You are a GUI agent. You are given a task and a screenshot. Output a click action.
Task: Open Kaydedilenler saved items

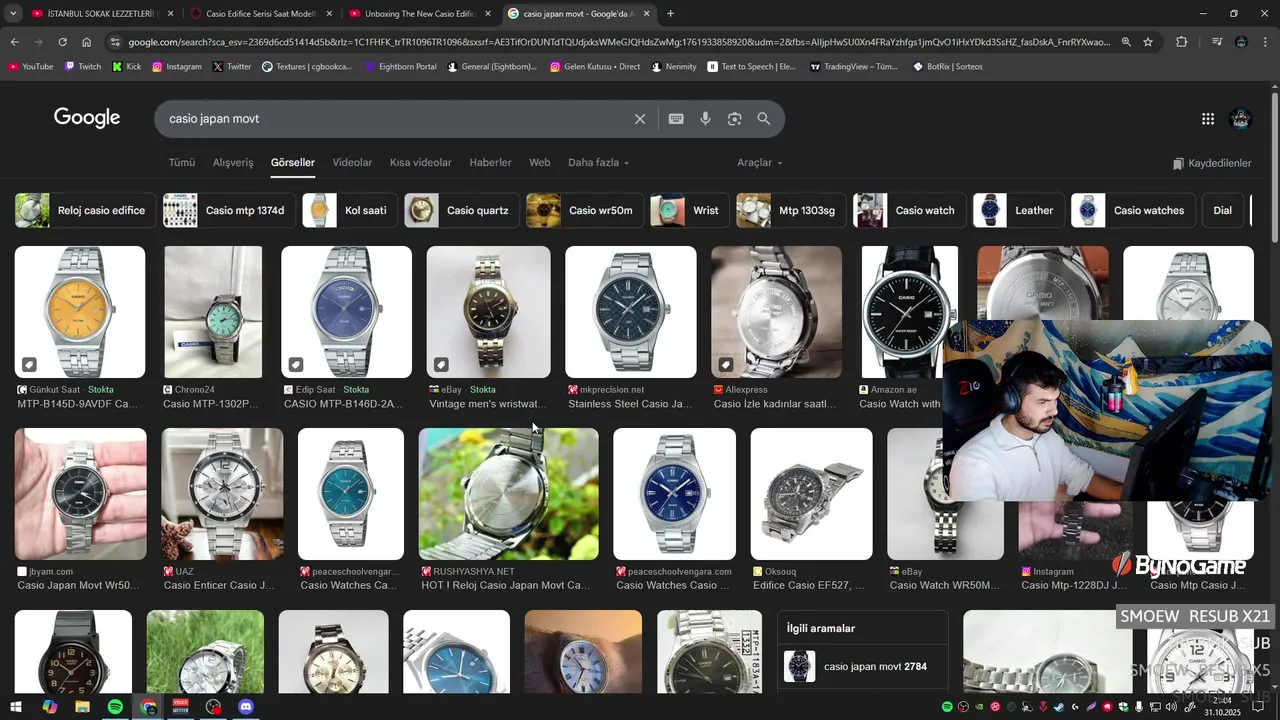coord(1212,163)
